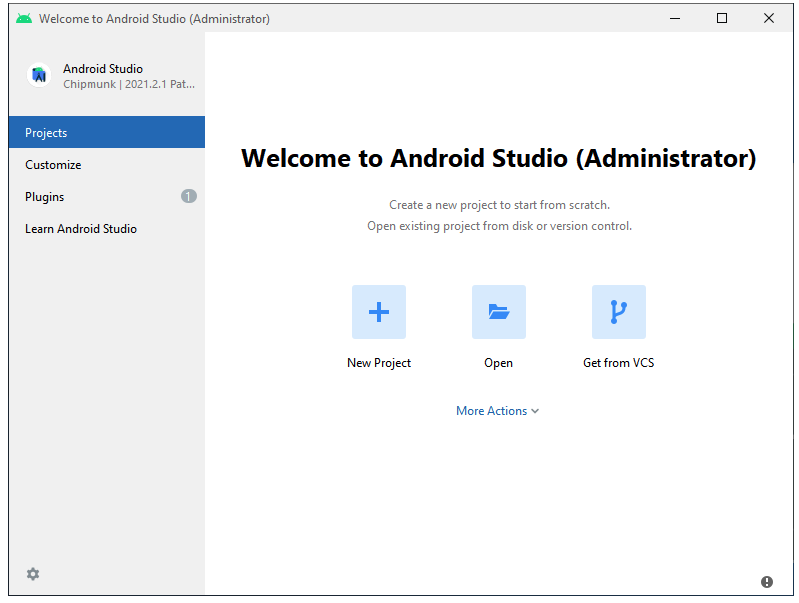The height and width of the screenshot is (603, 799).
Task: Click the Plugins update count badge
Action: coord(189,196)
